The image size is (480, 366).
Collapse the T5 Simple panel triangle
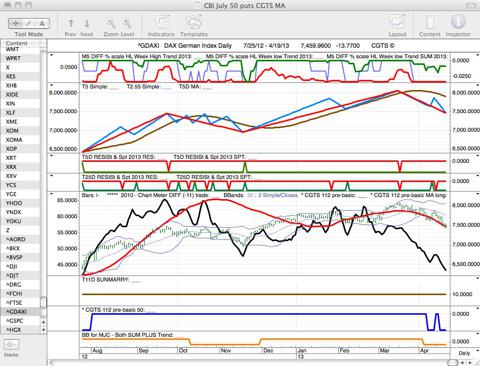point(51,85)
